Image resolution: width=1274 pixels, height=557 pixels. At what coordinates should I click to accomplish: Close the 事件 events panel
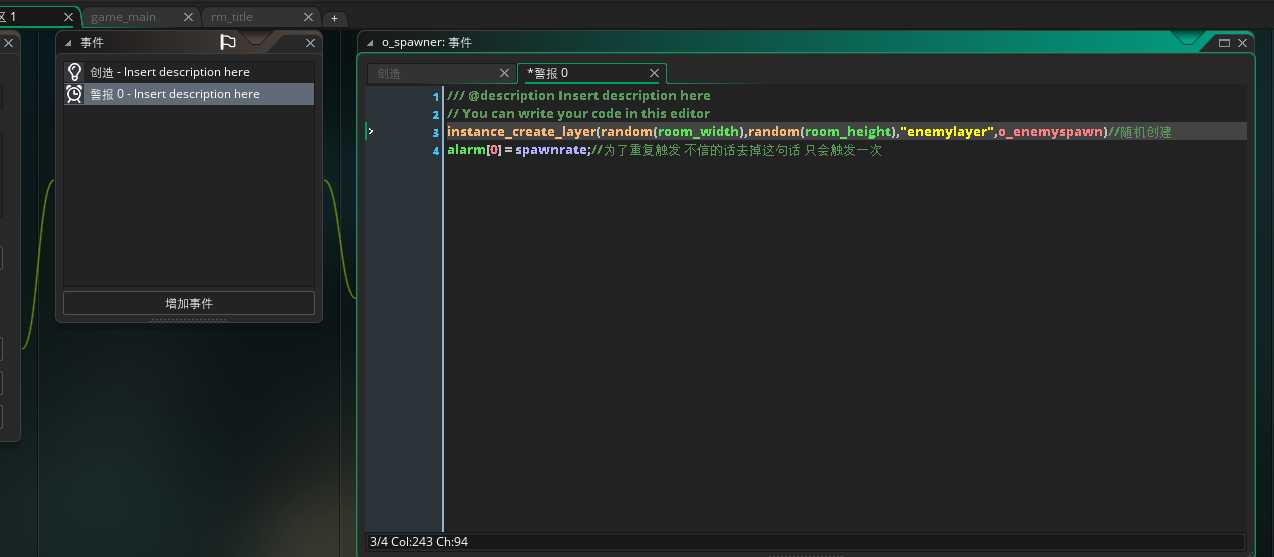coord(309,43)
